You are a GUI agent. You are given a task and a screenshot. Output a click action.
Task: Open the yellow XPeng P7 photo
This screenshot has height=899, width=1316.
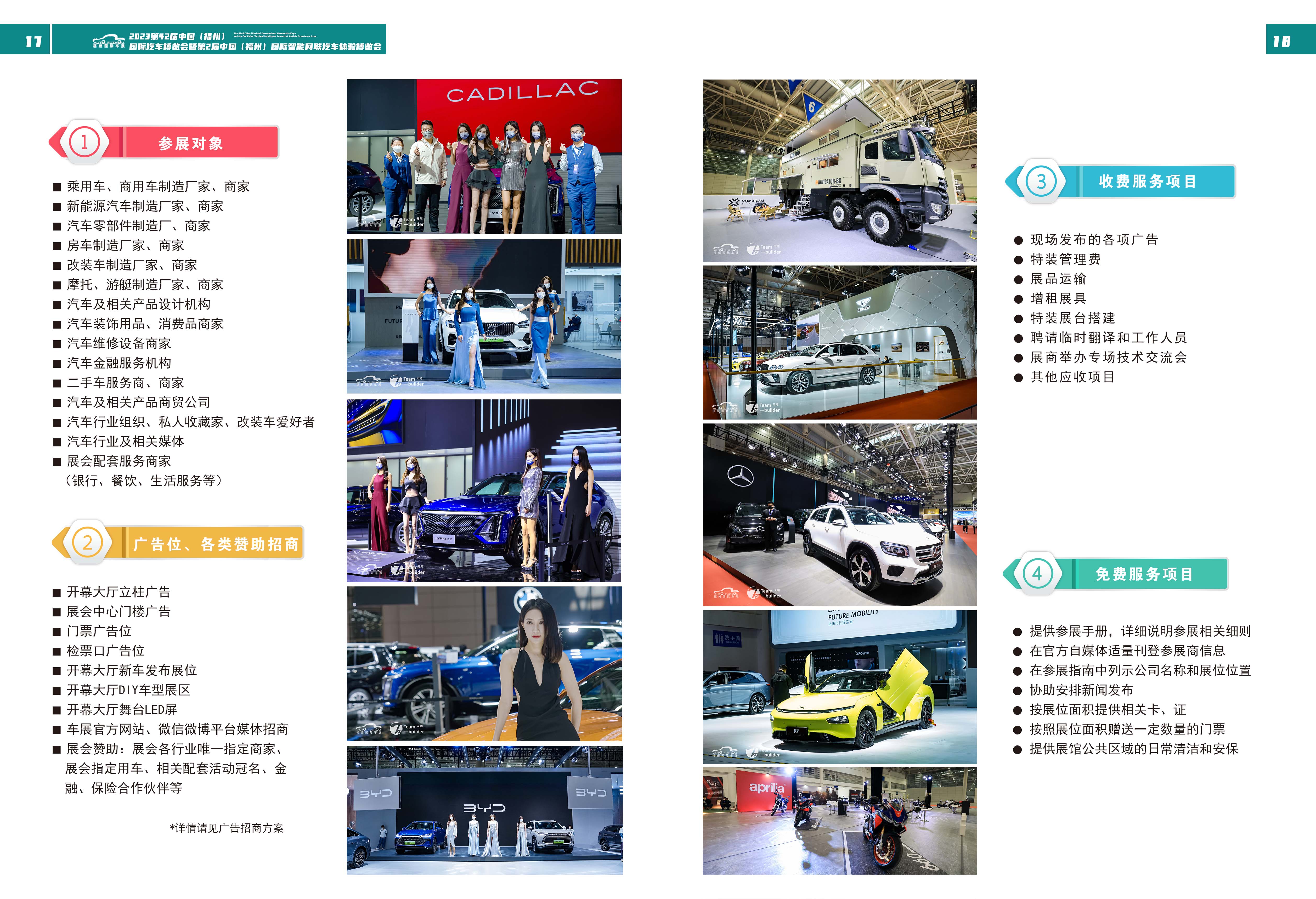(x=840, y=687)
